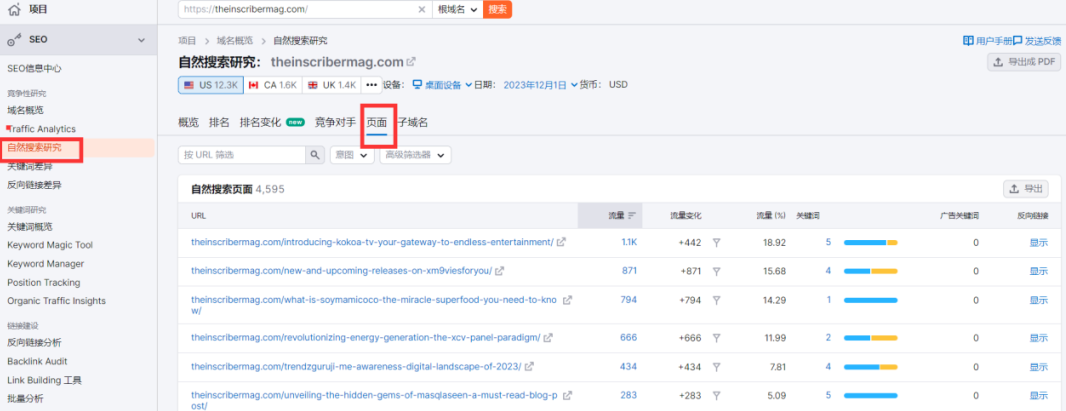
Task: Open 关键词概览 in sidebar
Action: [x=30, y=227]
